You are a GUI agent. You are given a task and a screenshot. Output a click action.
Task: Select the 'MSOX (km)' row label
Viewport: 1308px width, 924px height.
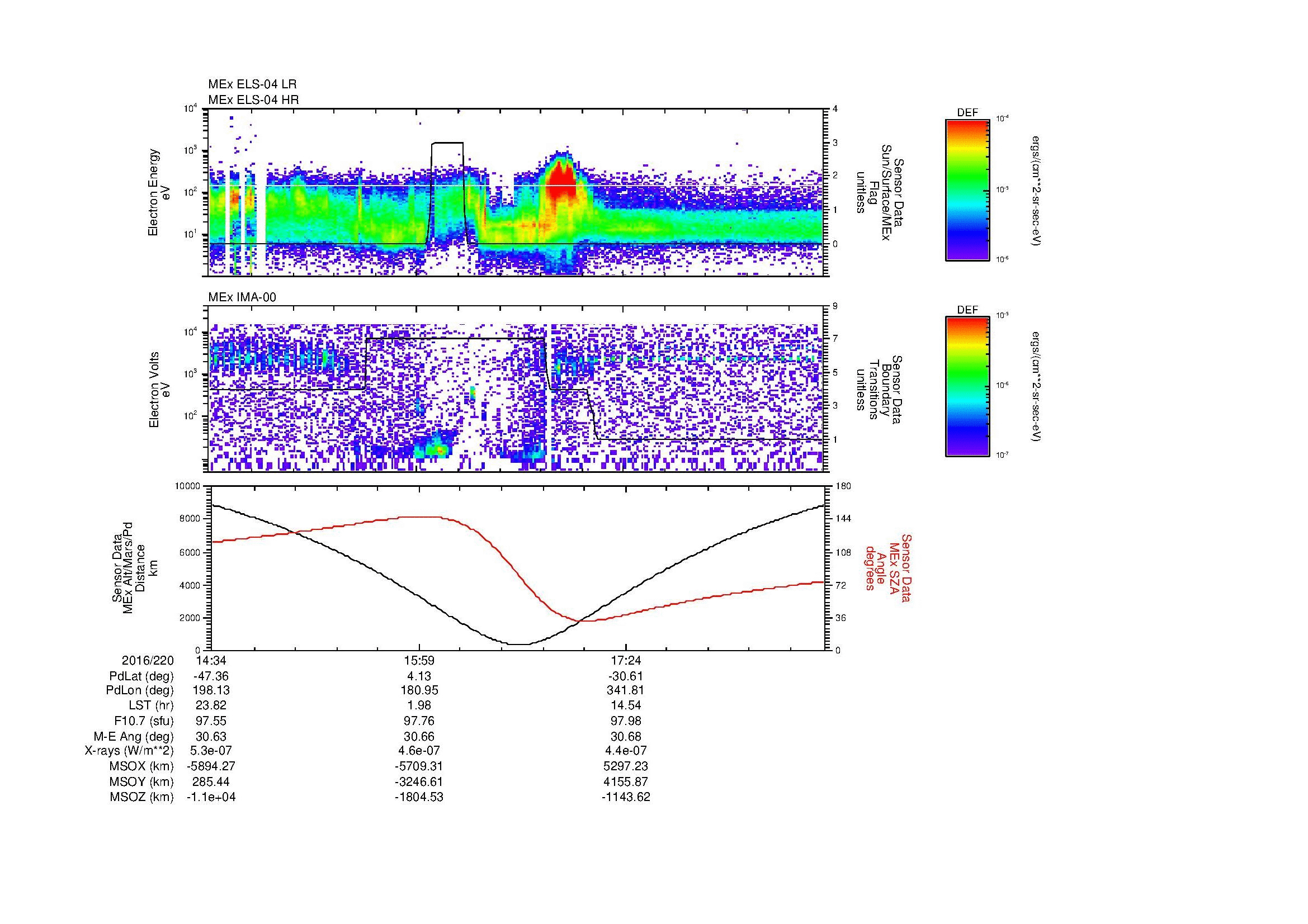142,766
